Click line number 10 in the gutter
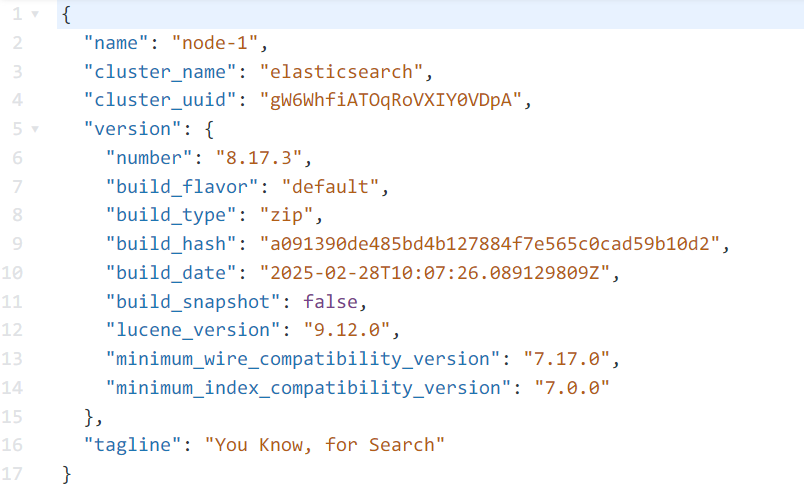The height and width of the screenshot is (489, 804). (14, 271)
